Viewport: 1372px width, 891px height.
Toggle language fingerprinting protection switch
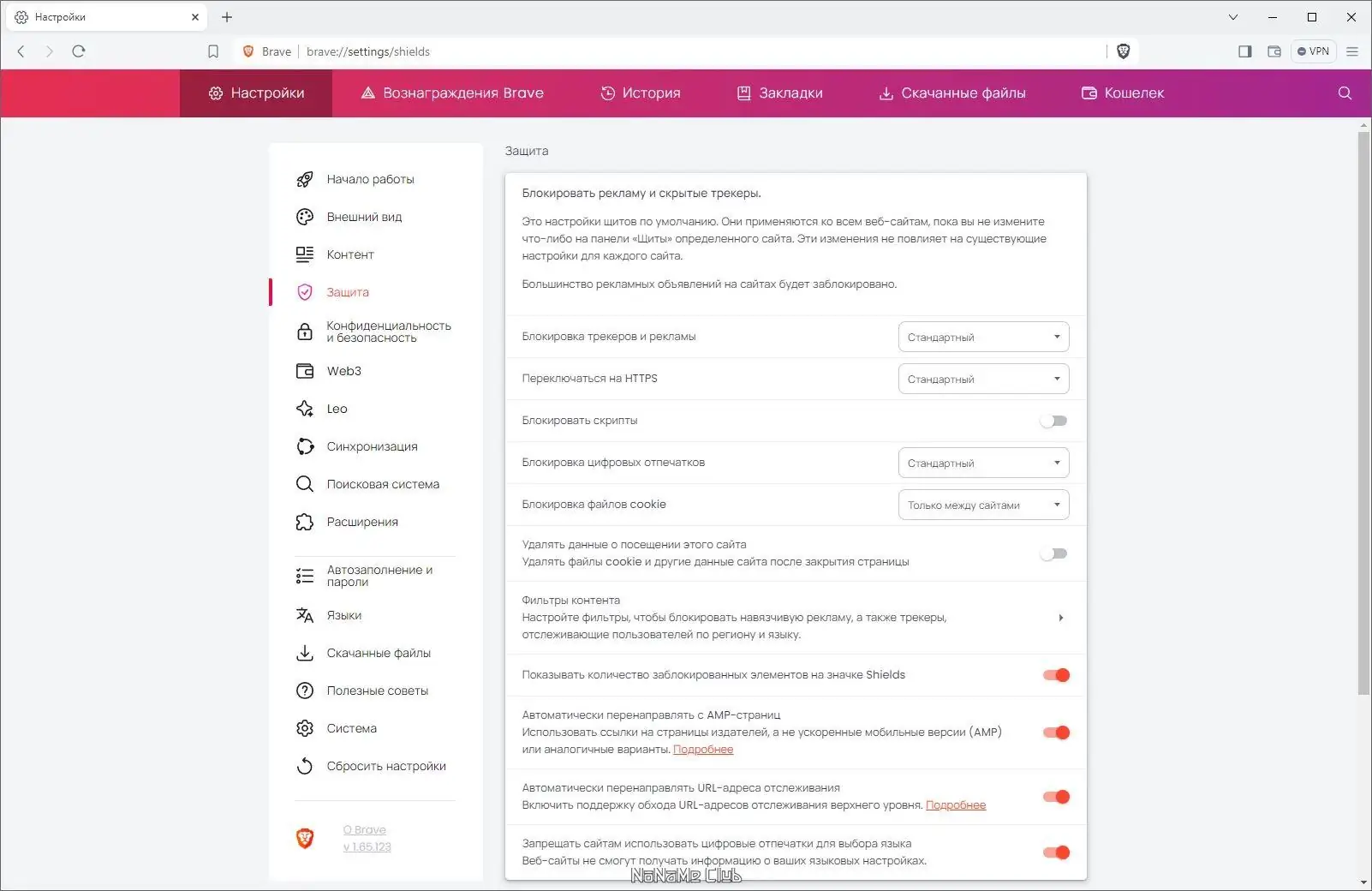pos(1056,852)
